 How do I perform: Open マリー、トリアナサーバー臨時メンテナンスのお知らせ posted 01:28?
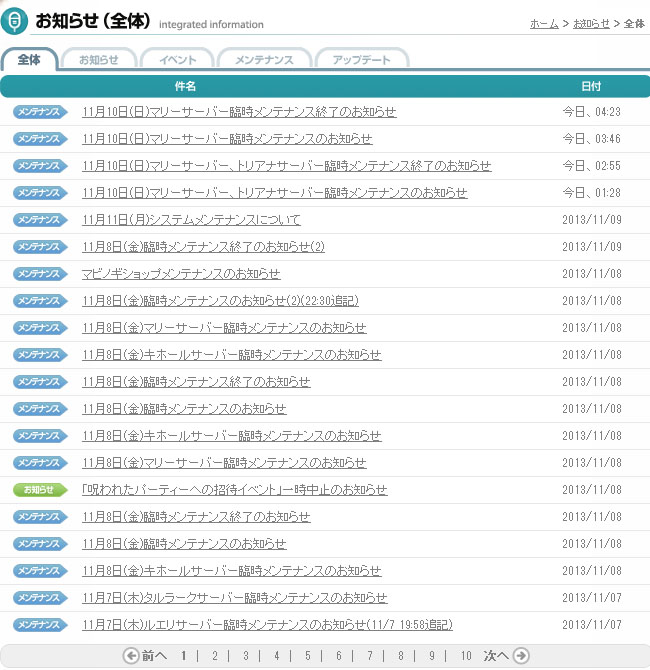[275, 193]
